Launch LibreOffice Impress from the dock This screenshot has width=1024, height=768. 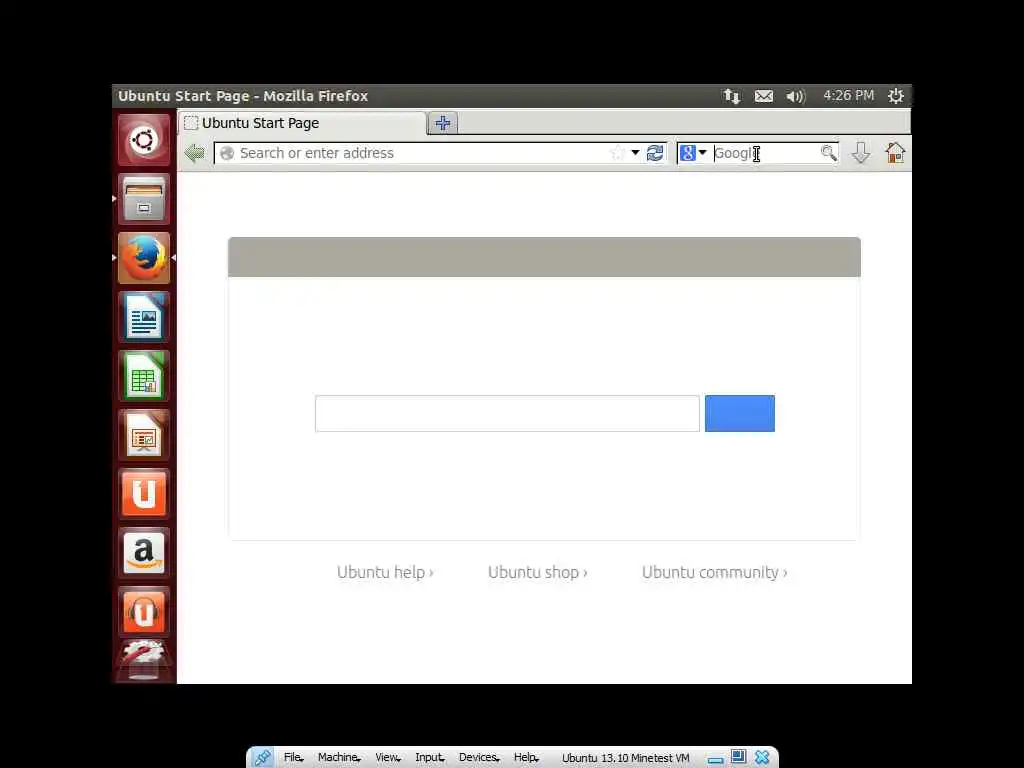(144, 435)
